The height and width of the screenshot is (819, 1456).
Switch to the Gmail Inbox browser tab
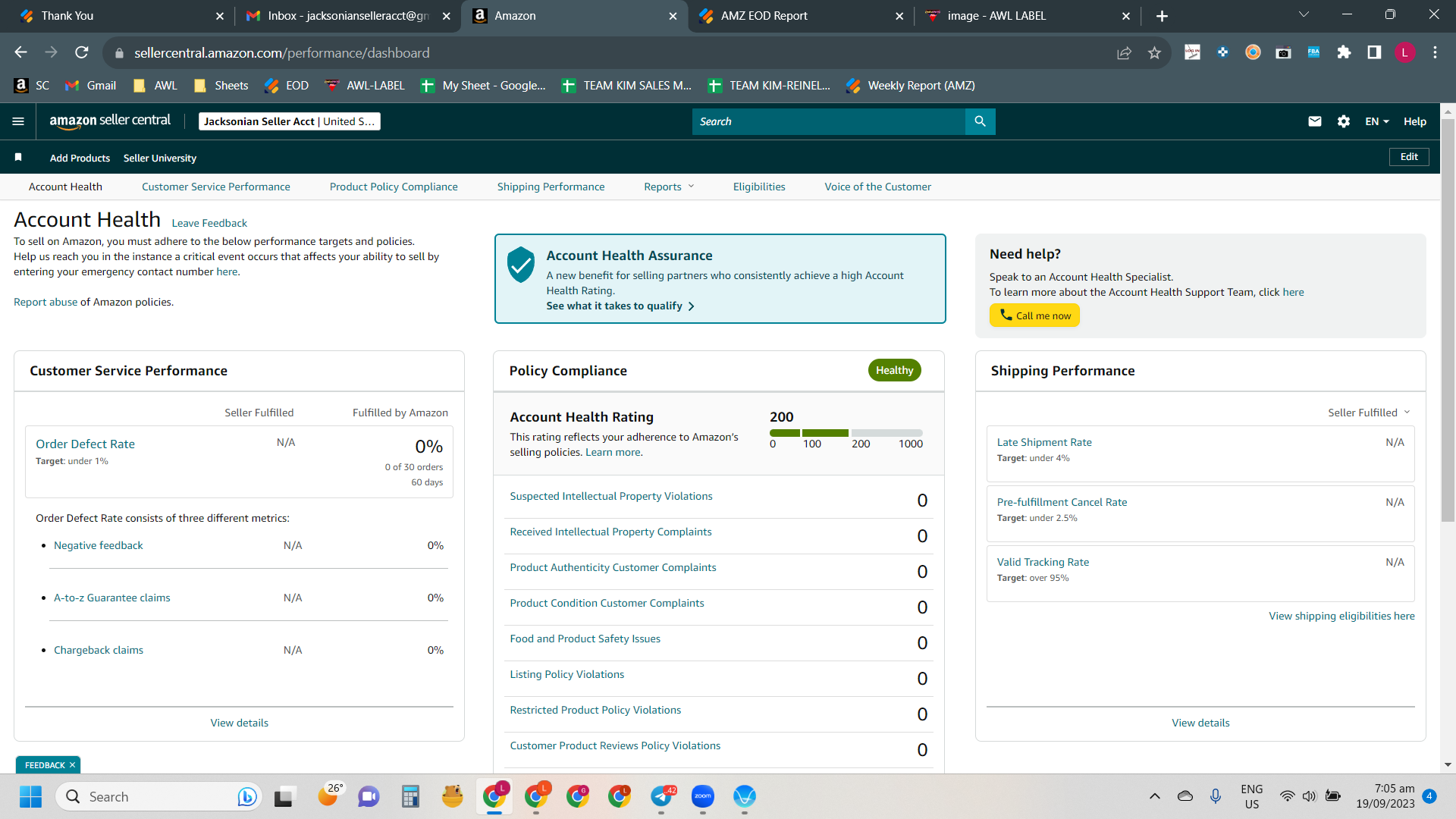(x=348, y=16)
